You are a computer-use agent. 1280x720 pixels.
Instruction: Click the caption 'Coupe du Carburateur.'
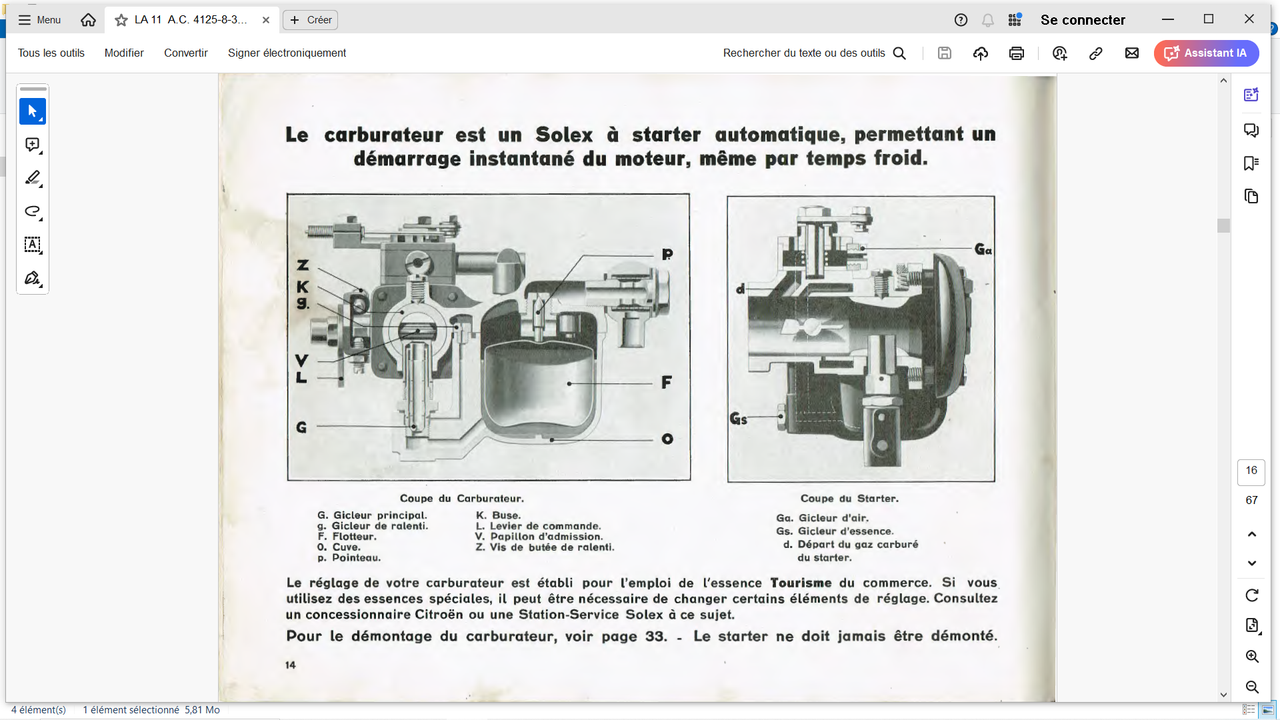pos(462,498)
